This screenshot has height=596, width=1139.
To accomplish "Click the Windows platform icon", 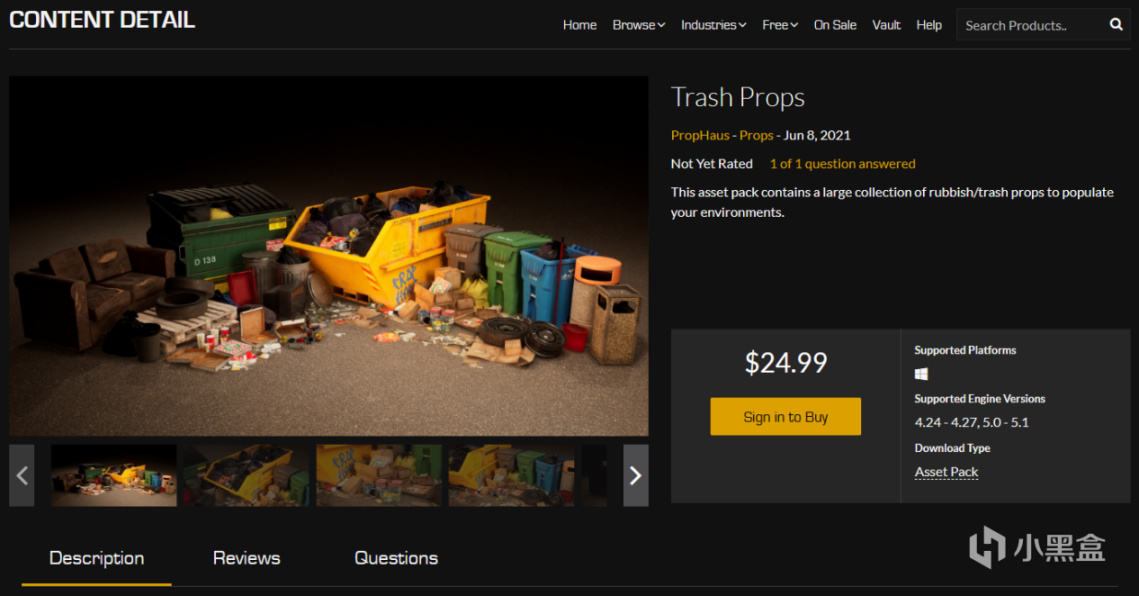I will tap(921, 374).
